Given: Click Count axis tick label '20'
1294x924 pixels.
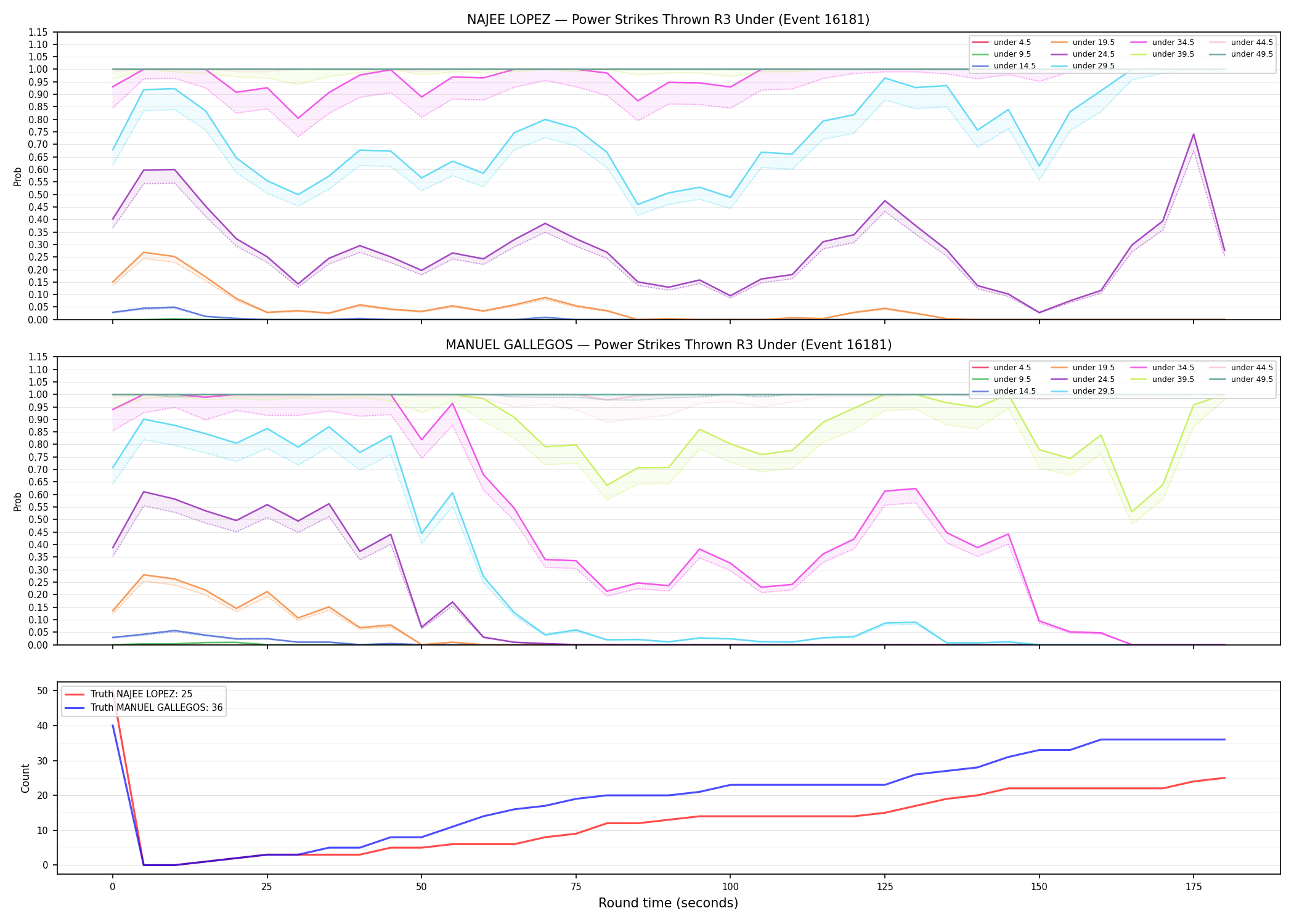Looking at the screenshot, I should click(43, 795).
